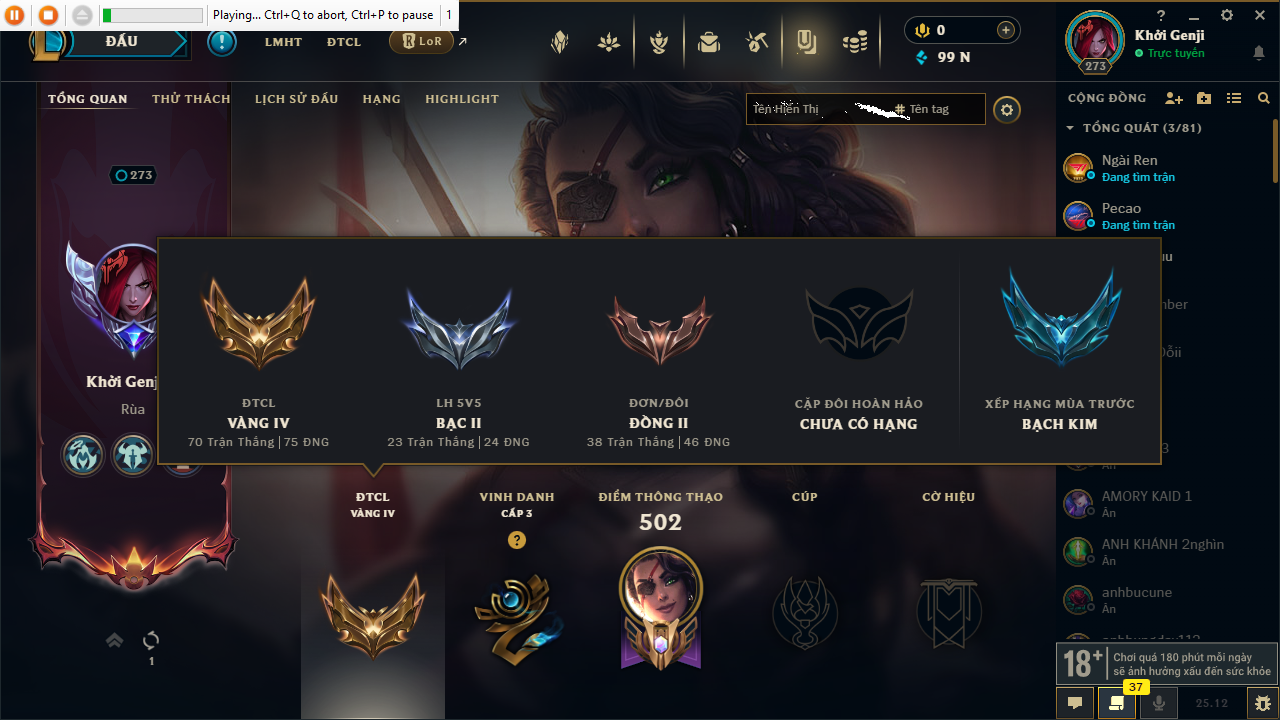This screenshot has height=720, width=1280.
Task: Collapse the TỔNG QUÁT friends group
Action: [1070, 128]
